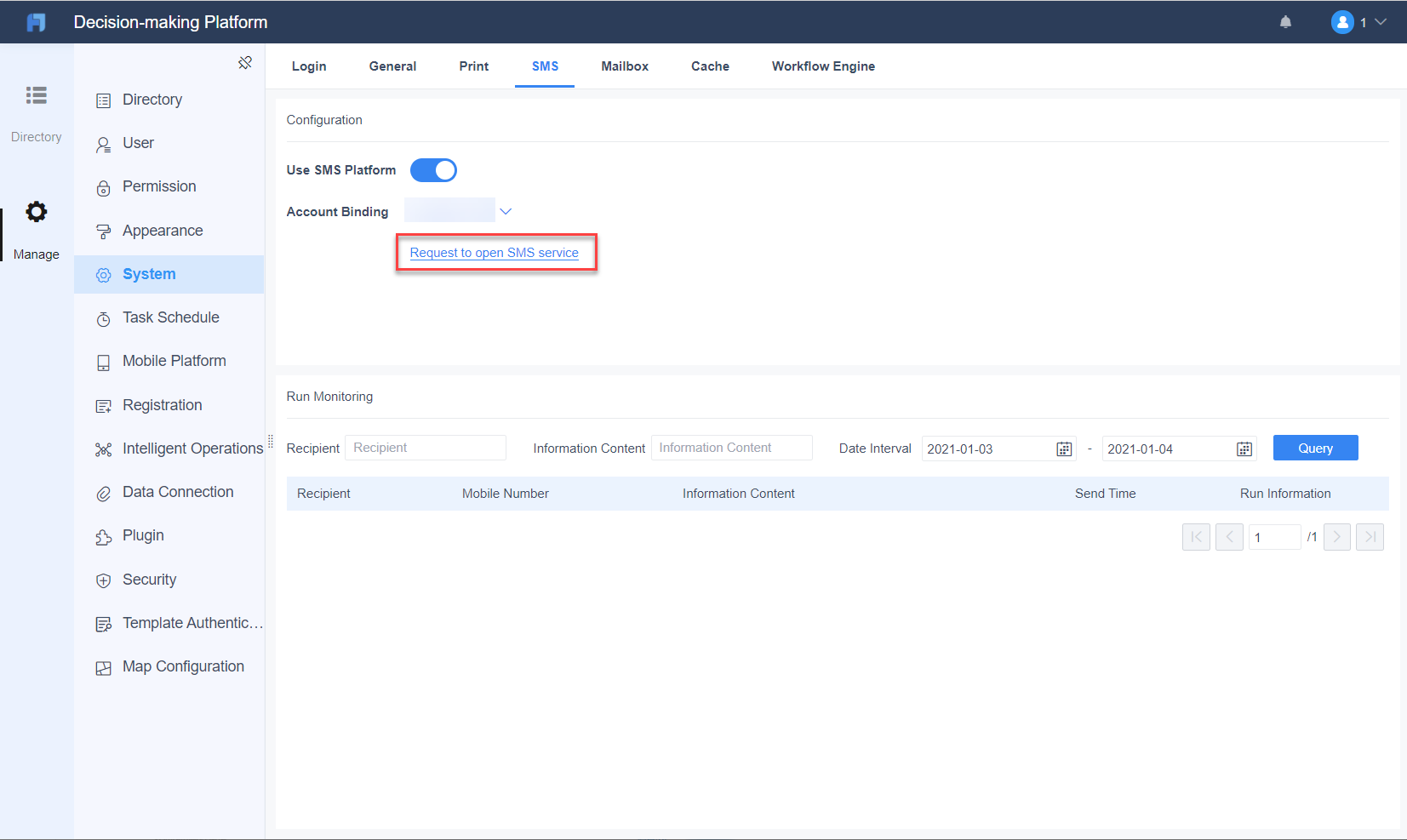The image size is (1407, 840).
Task: Expand the Account Binding dropdown
Action: (x=506, y=210)
